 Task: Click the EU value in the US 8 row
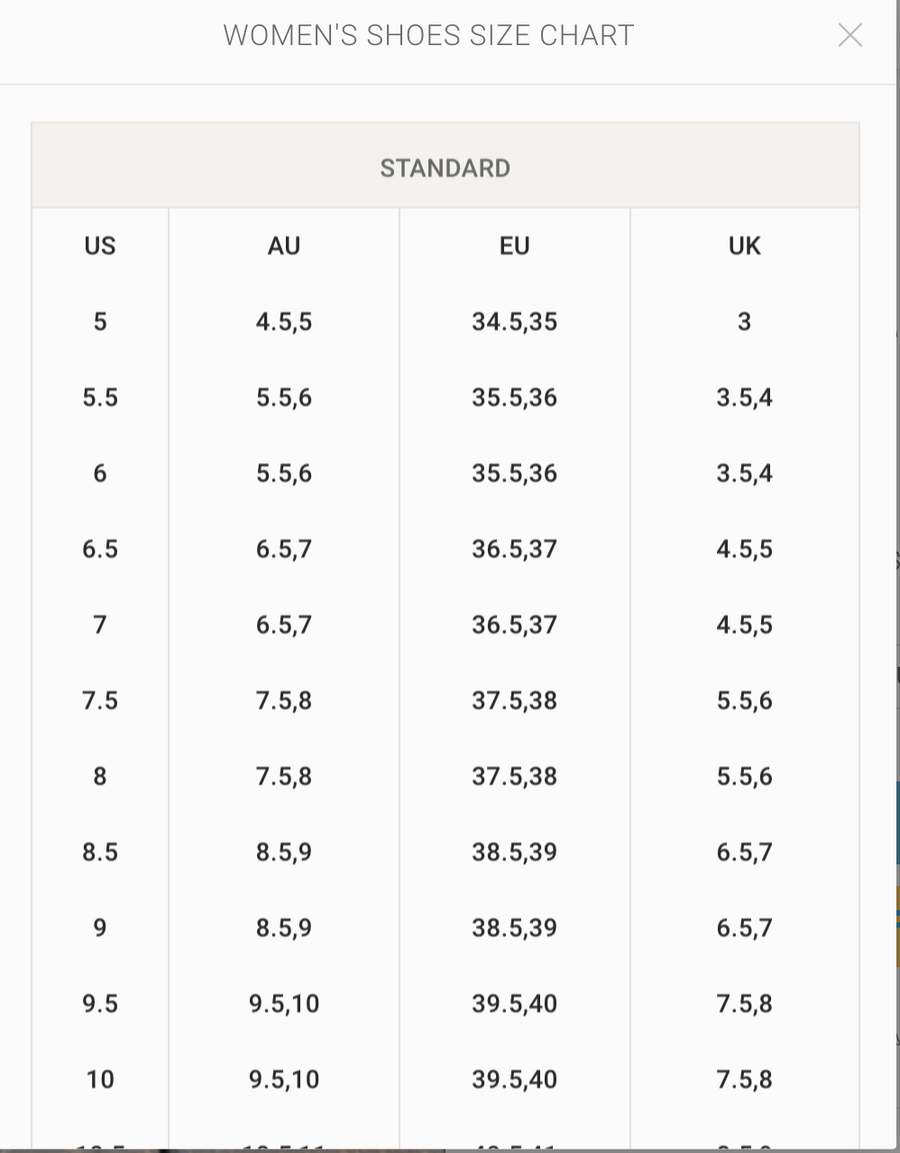point(514,777)
